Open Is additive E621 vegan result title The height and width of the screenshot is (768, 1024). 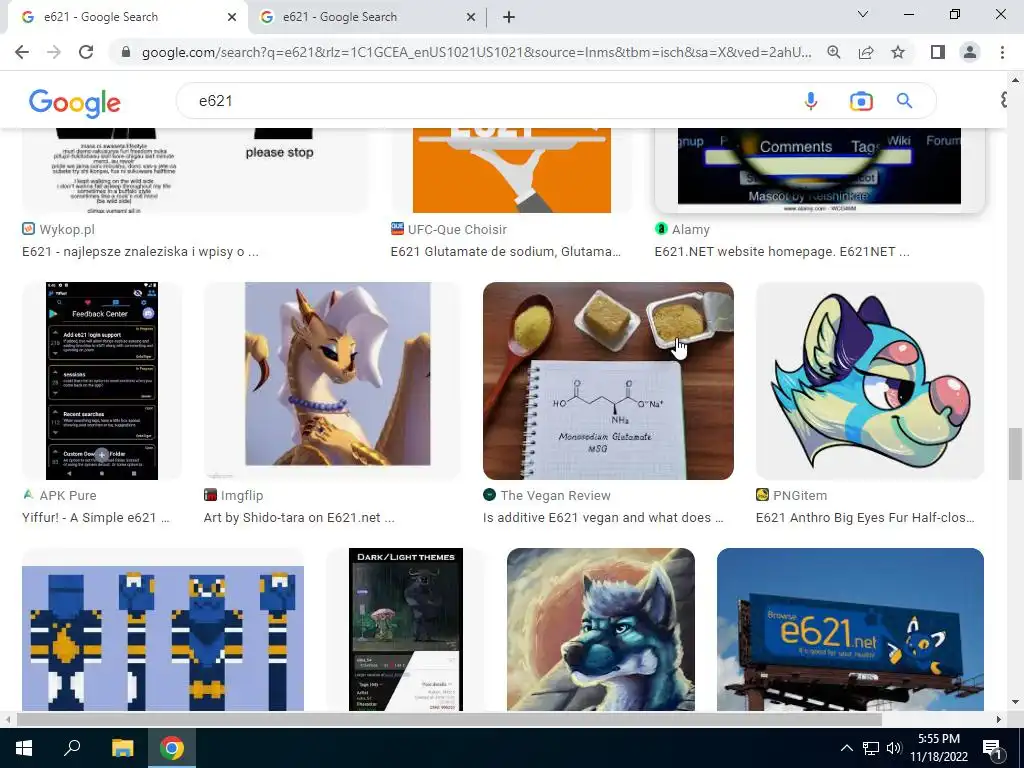point(603,517)
